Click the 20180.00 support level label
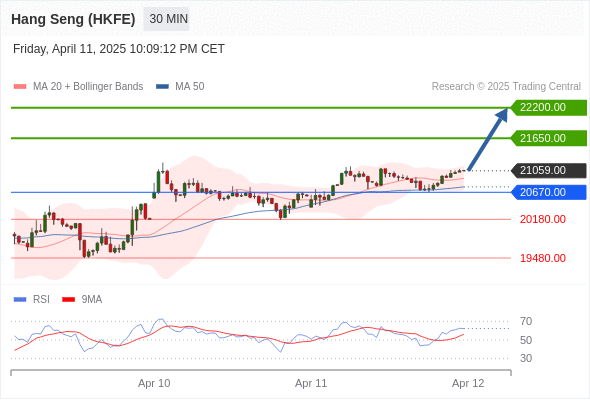This screenshot has width=590, height=400. (x=543, y=219)
